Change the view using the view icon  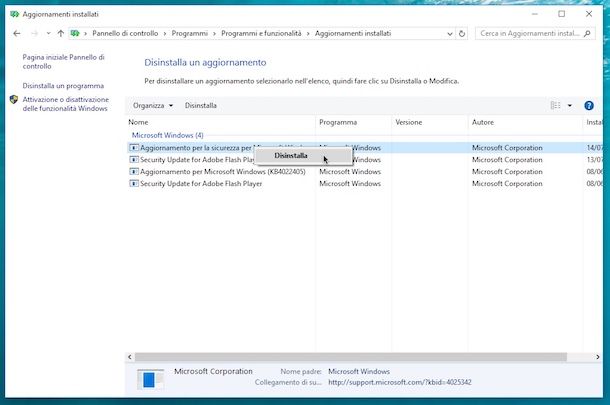(x=556, y=105)
